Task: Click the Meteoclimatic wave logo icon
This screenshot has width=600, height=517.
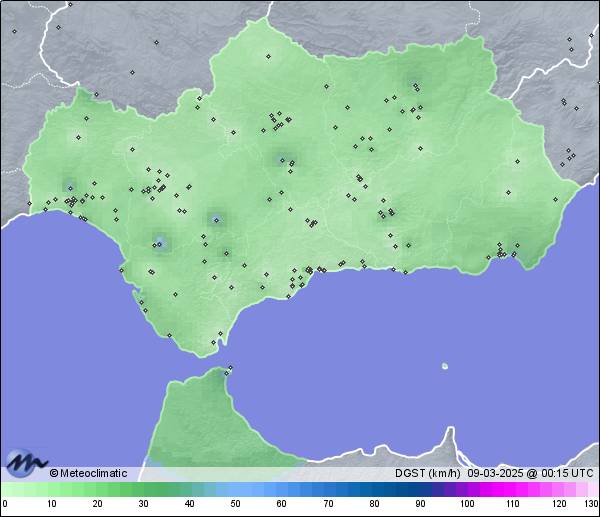Action: coord(26,464)
